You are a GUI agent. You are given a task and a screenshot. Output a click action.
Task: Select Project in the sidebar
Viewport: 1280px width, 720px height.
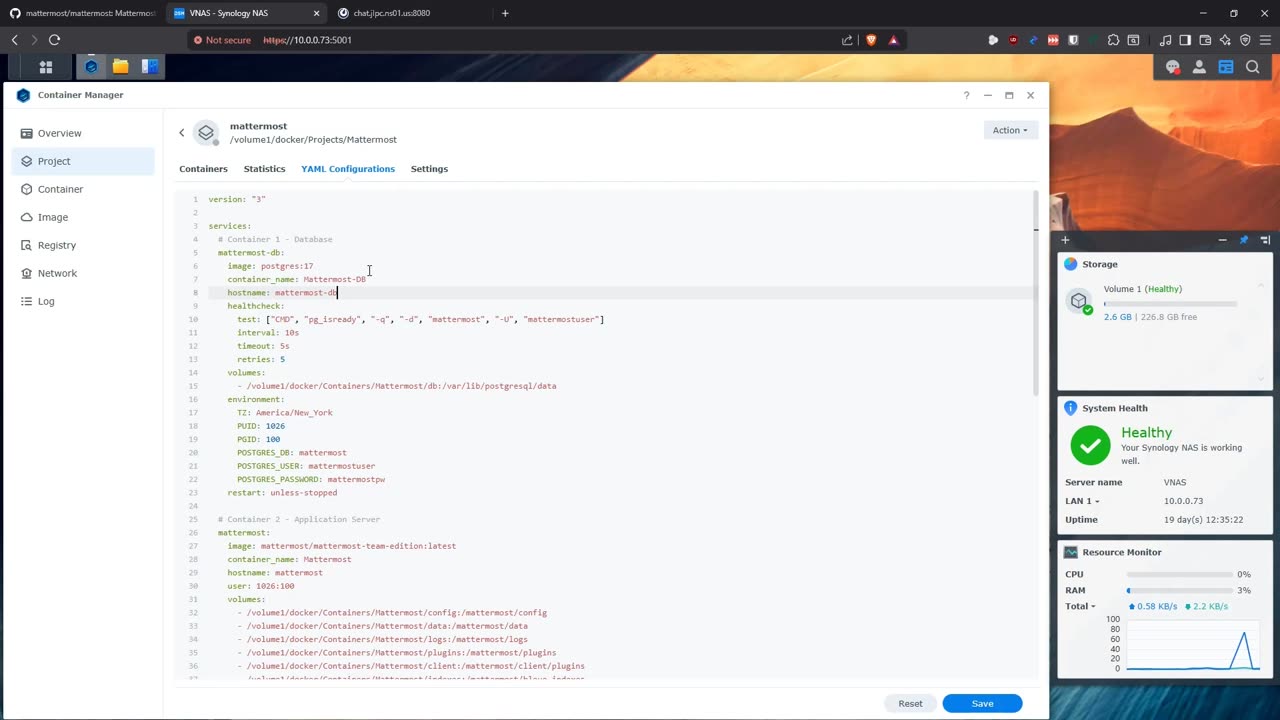tap(83, 161)
